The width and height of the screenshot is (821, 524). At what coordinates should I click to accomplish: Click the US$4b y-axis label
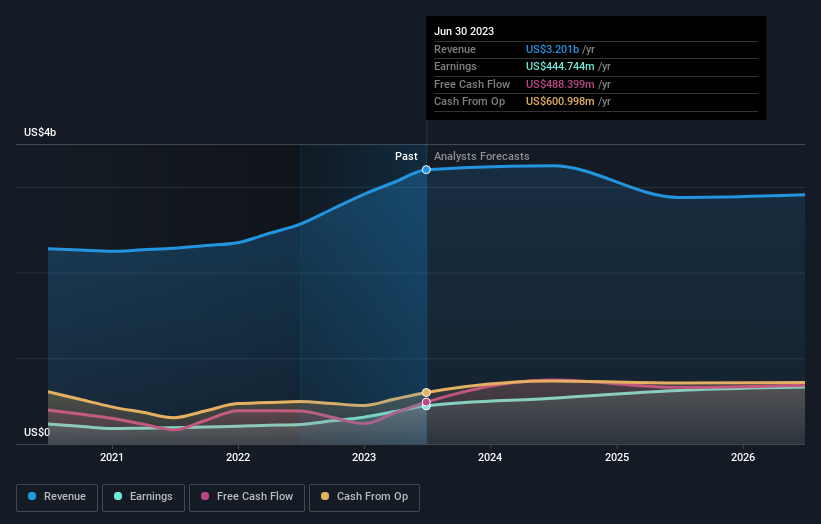pyautogui.click(x=40, y=132)
